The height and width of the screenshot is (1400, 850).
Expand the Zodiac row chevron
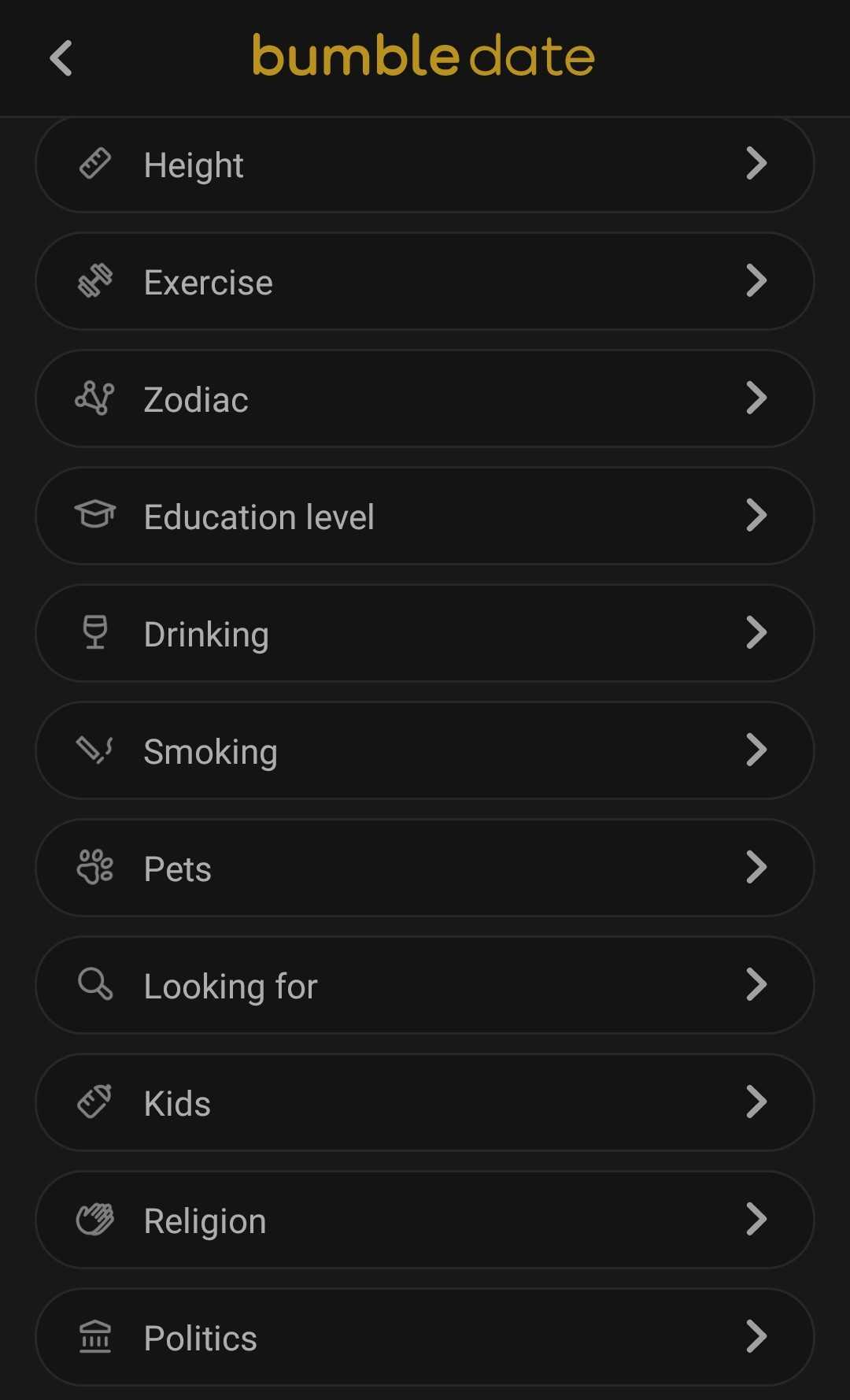click(756, 398)
